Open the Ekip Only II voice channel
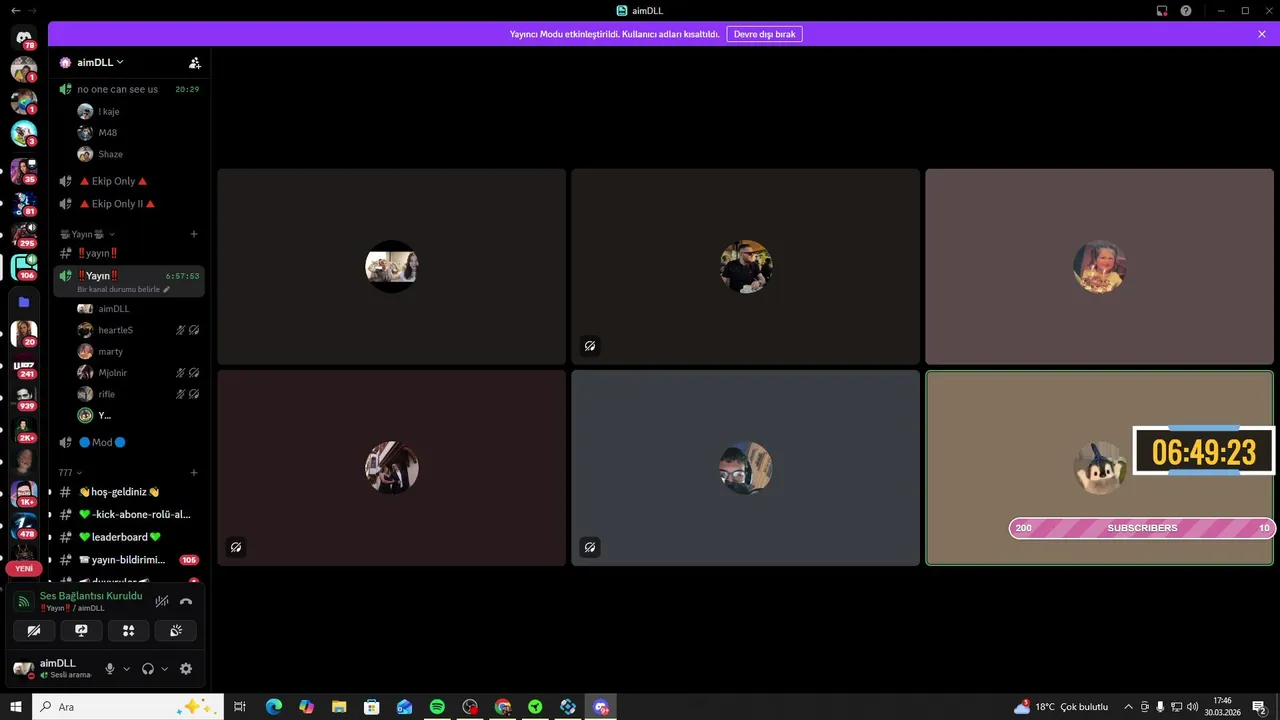Screen dimensions: 1280x720 tap(129, 204)
